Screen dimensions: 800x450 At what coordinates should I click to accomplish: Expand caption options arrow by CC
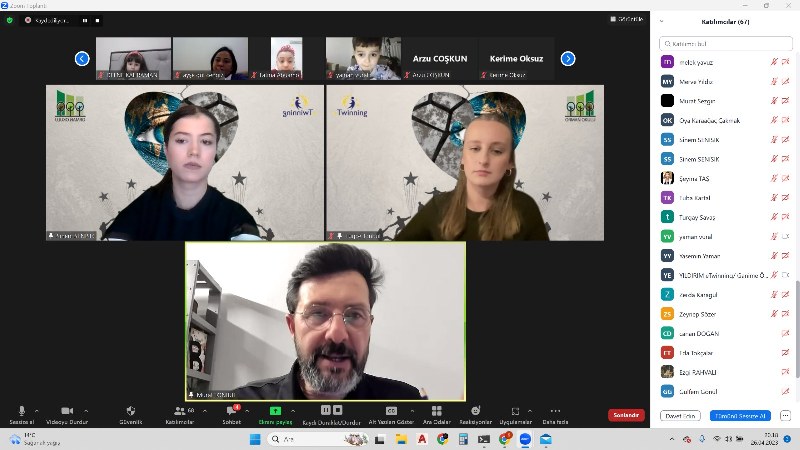[412, 411]
